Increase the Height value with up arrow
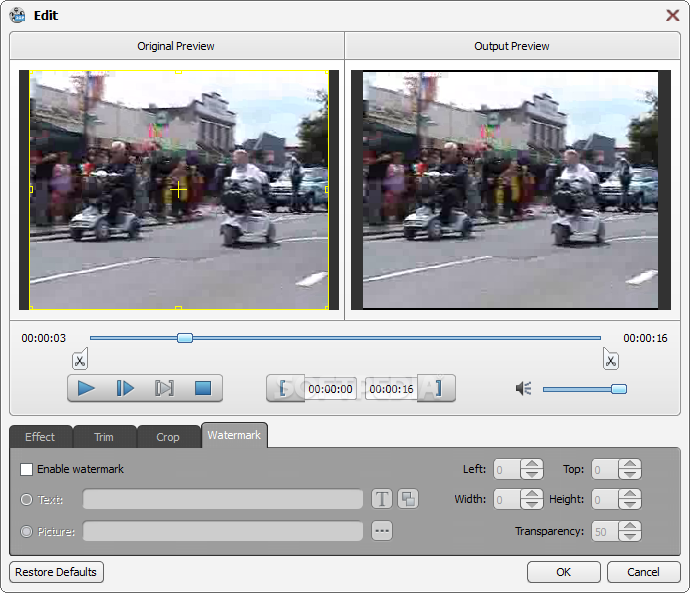690x593 pixels. click(630, 494)
